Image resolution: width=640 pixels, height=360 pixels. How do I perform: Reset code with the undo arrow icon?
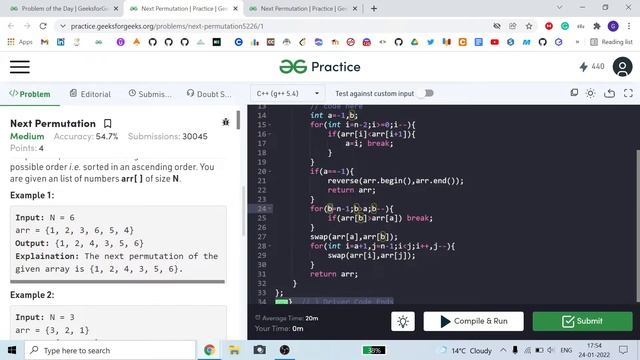pos(609,93)
